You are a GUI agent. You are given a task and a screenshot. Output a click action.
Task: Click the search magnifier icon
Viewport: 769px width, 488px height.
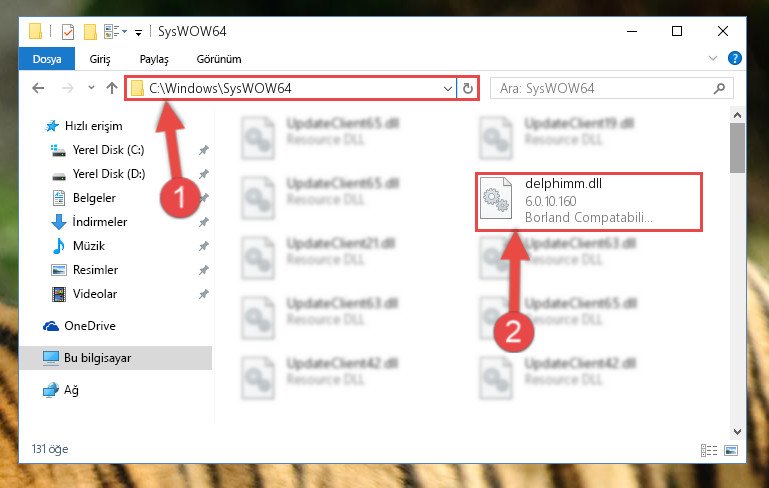point(719,88)
